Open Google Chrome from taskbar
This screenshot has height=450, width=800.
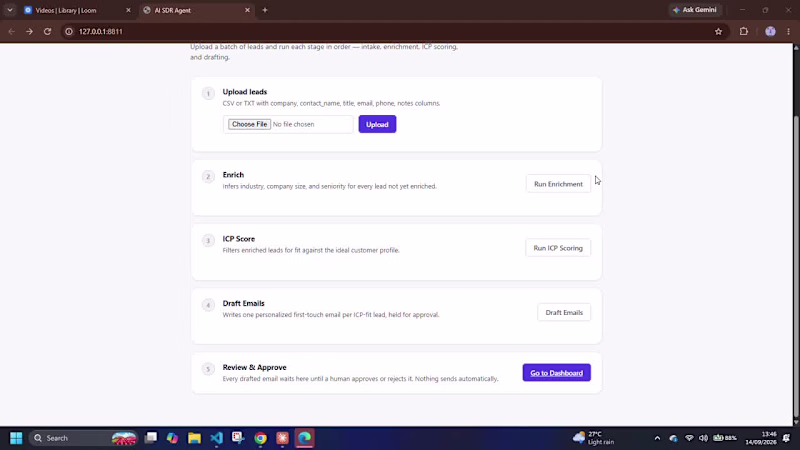coord(260,438)
